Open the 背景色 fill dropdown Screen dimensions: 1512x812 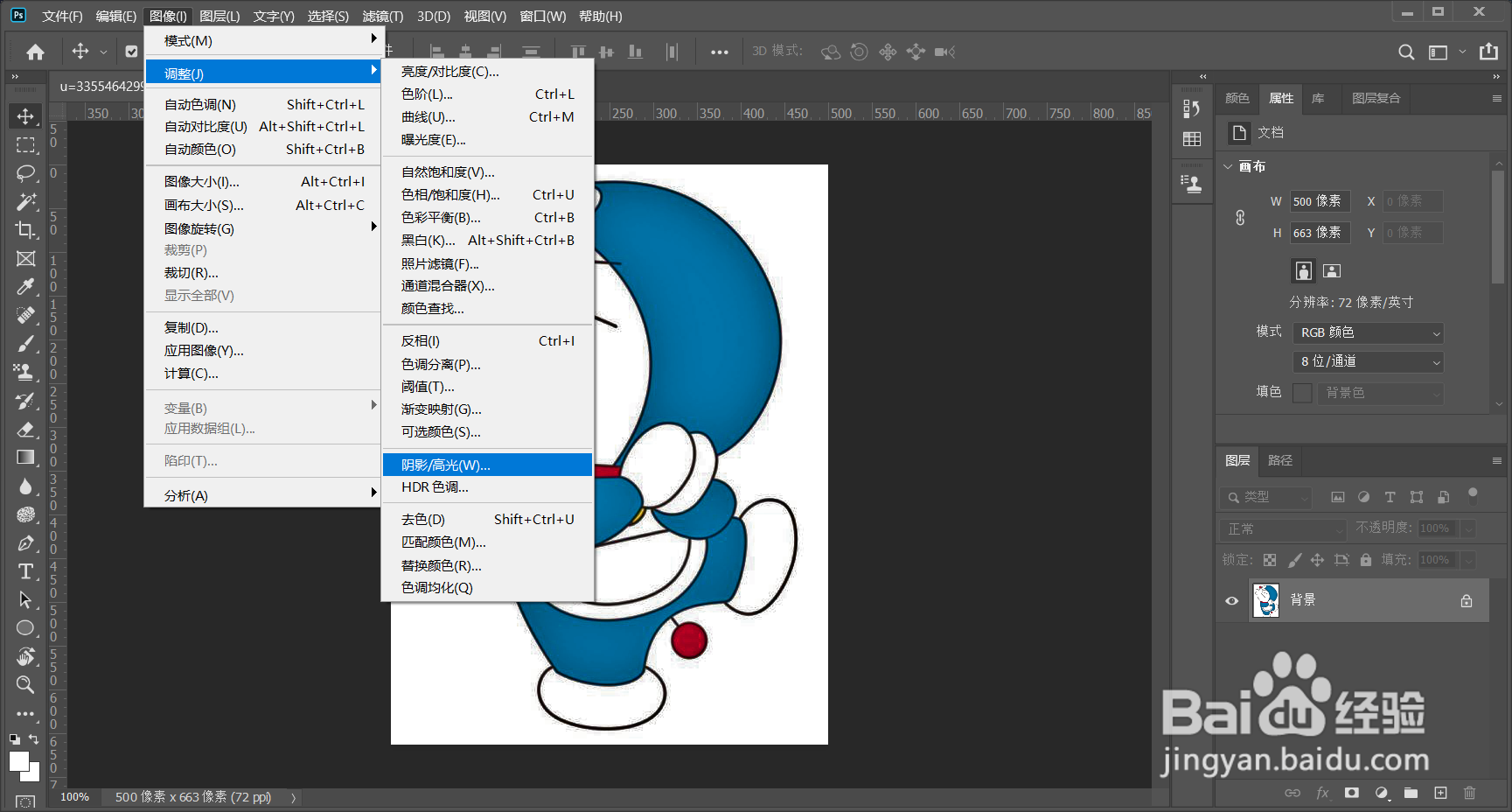(x=1380, y=393)
